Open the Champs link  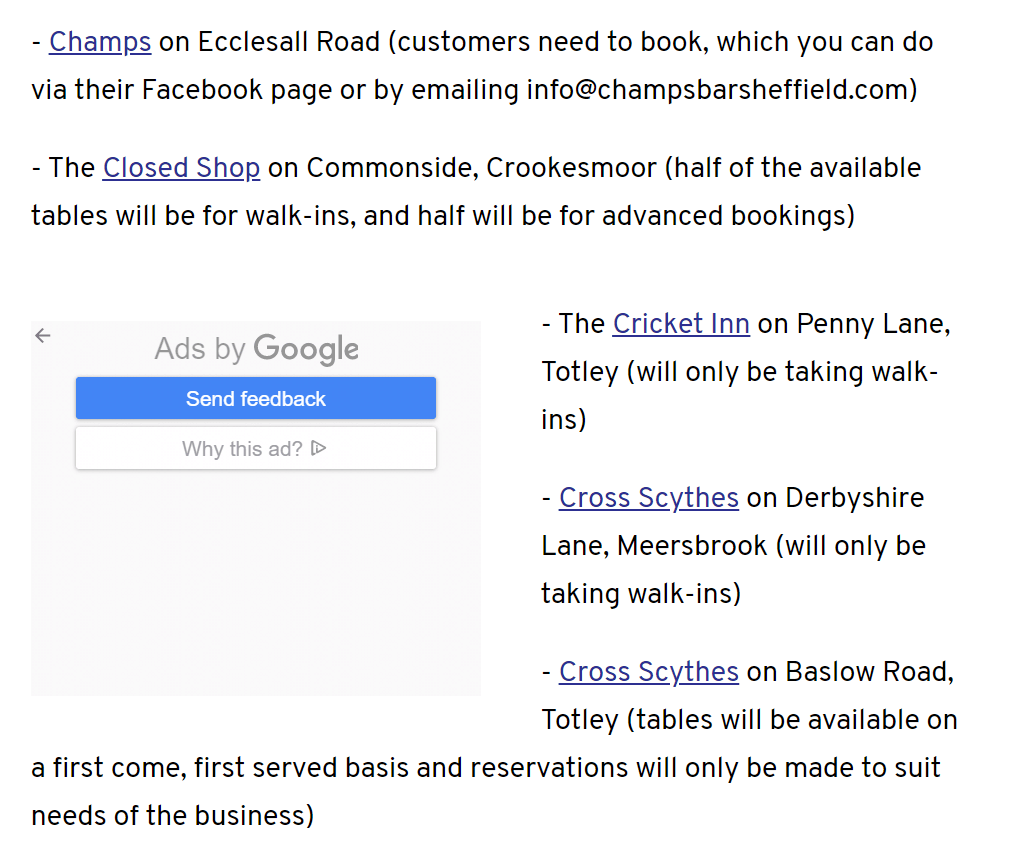(x=100, y=42)
